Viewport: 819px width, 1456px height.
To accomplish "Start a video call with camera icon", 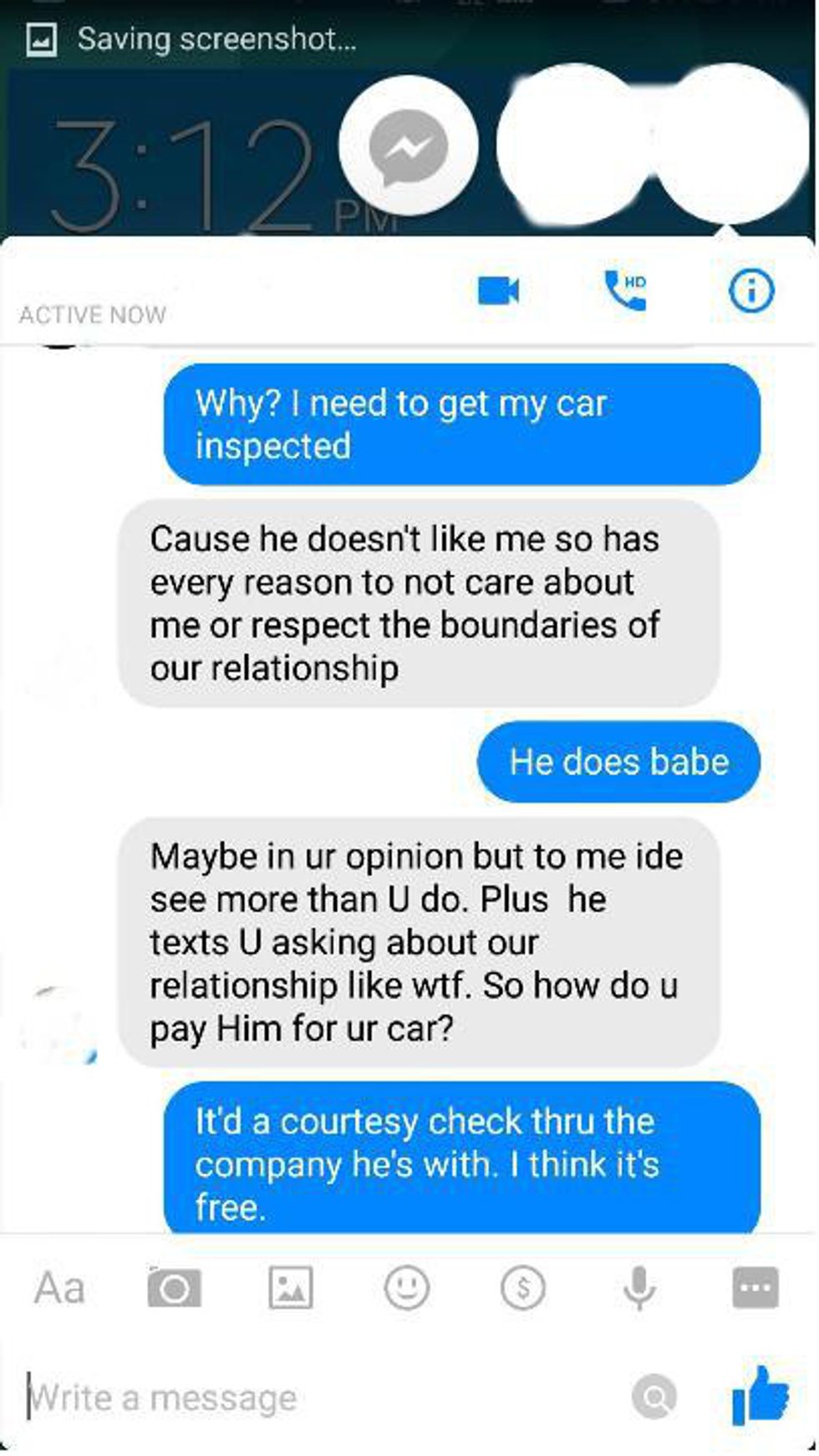I will click(498, 291).
